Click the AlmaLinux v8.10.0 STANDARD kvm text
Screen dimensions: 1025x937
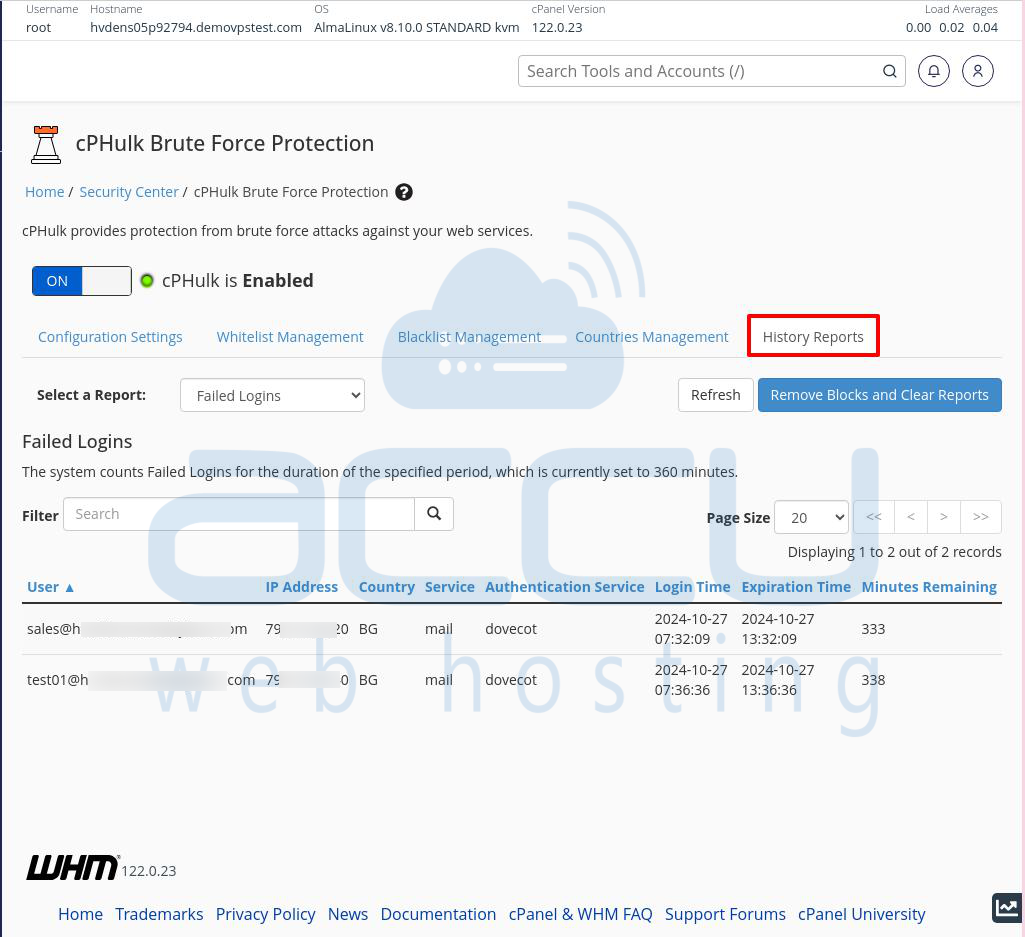click(416, 27)
